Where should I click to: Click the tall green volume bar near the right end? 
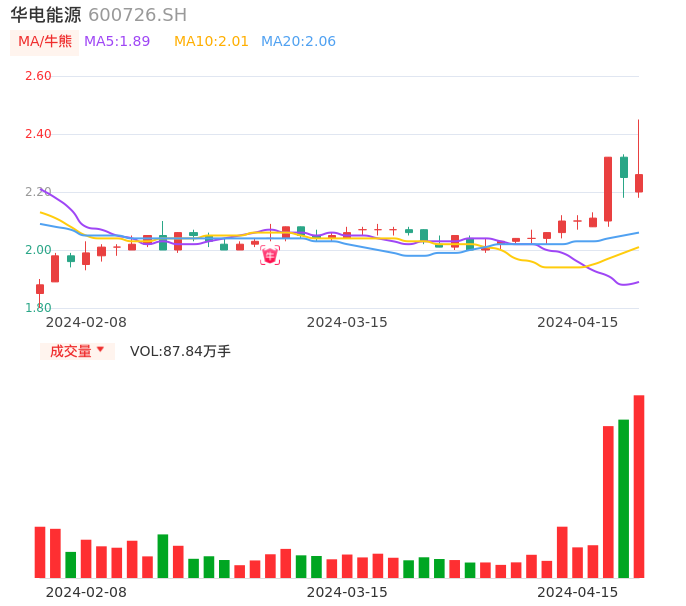tap(623, 499)
